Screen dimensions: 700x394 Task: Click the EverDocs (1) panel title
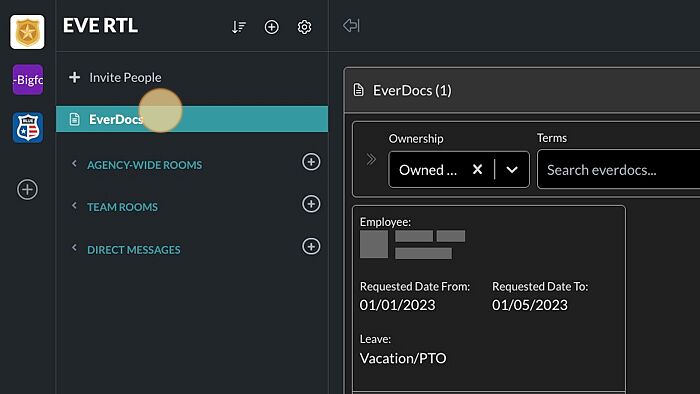pos(412,91)
